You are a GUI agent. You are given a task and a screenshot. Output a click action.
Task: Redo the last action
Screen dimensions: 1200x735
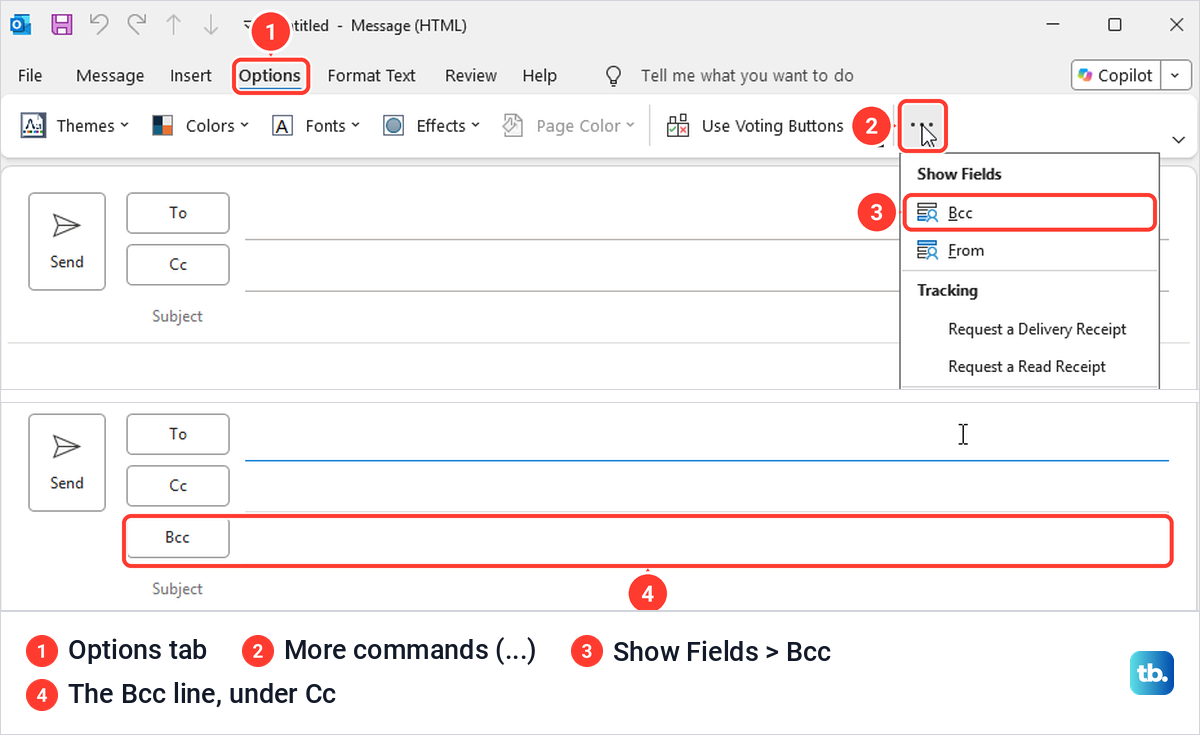coord(136,25)
